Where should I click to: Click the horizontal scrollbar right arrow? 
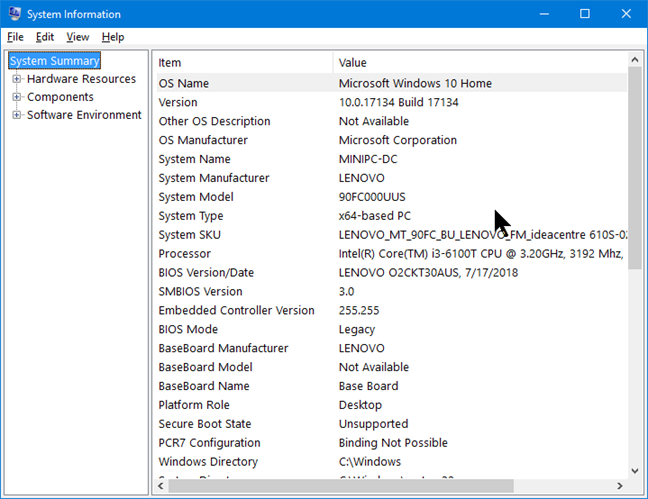619,486
